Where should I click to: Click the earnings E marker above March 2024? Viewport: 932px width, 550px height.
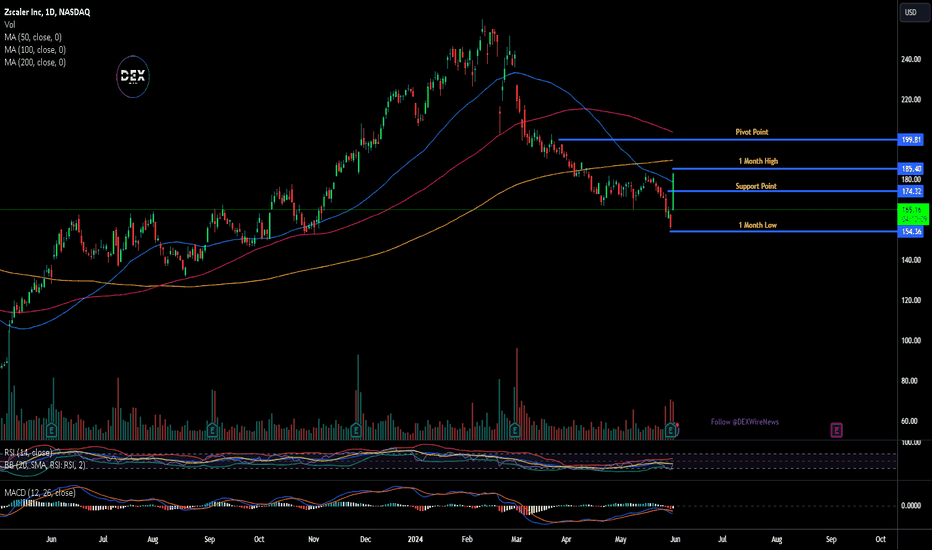515,429
